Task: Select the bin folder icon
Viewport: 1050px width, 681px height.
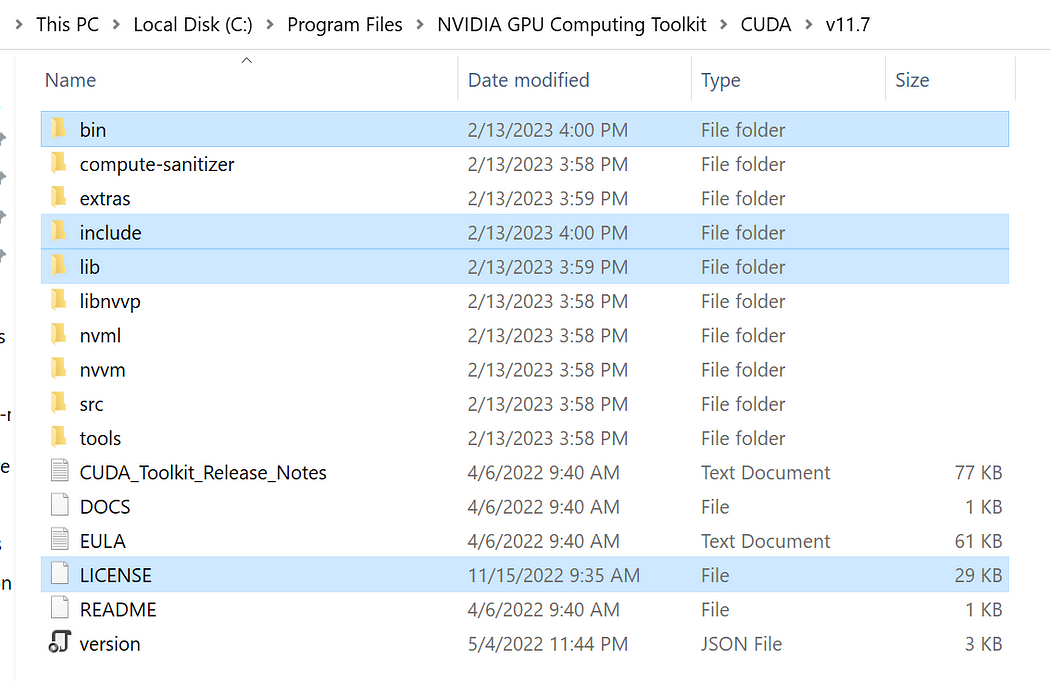Action: 59,128
